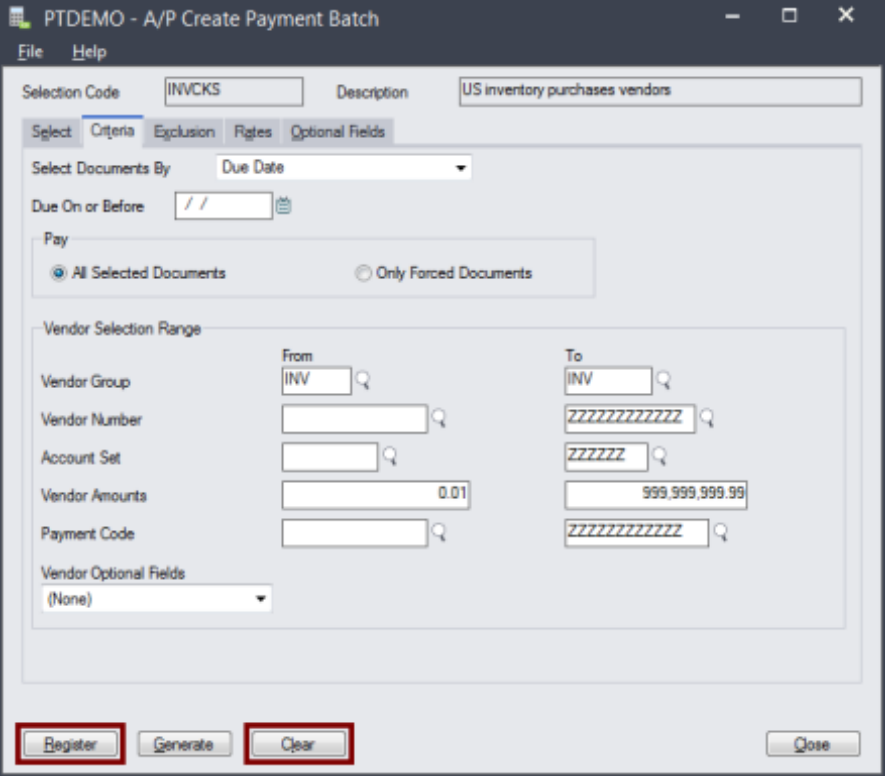
Task: Click the Account Set From field
Action: 329,457
